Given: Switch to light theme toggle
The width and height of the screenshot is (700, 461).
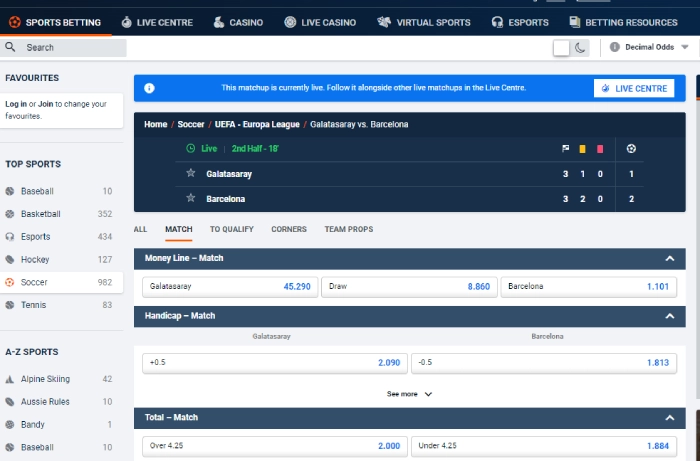Looking at the screenshot, I should [561, 48].
